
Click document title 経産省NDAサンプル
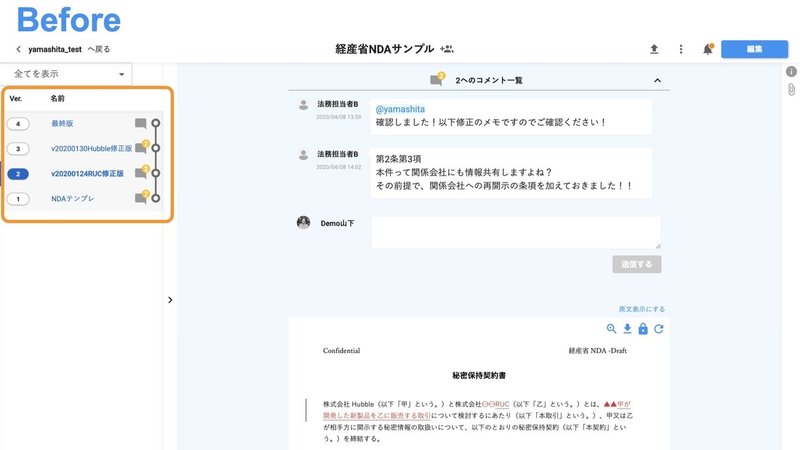(x=385, y=49)
